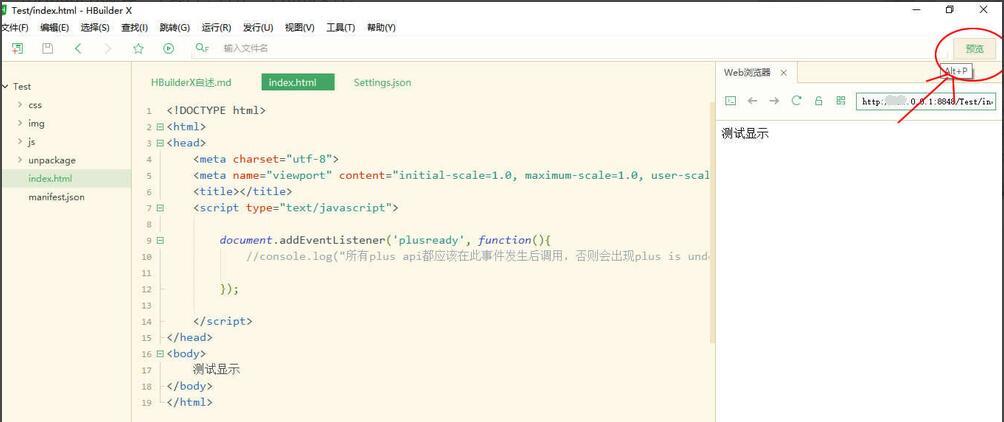Click the QR code grid icon in browser toolbar
This screenshot has height=422, width=1004.
[x=841, y=101]
